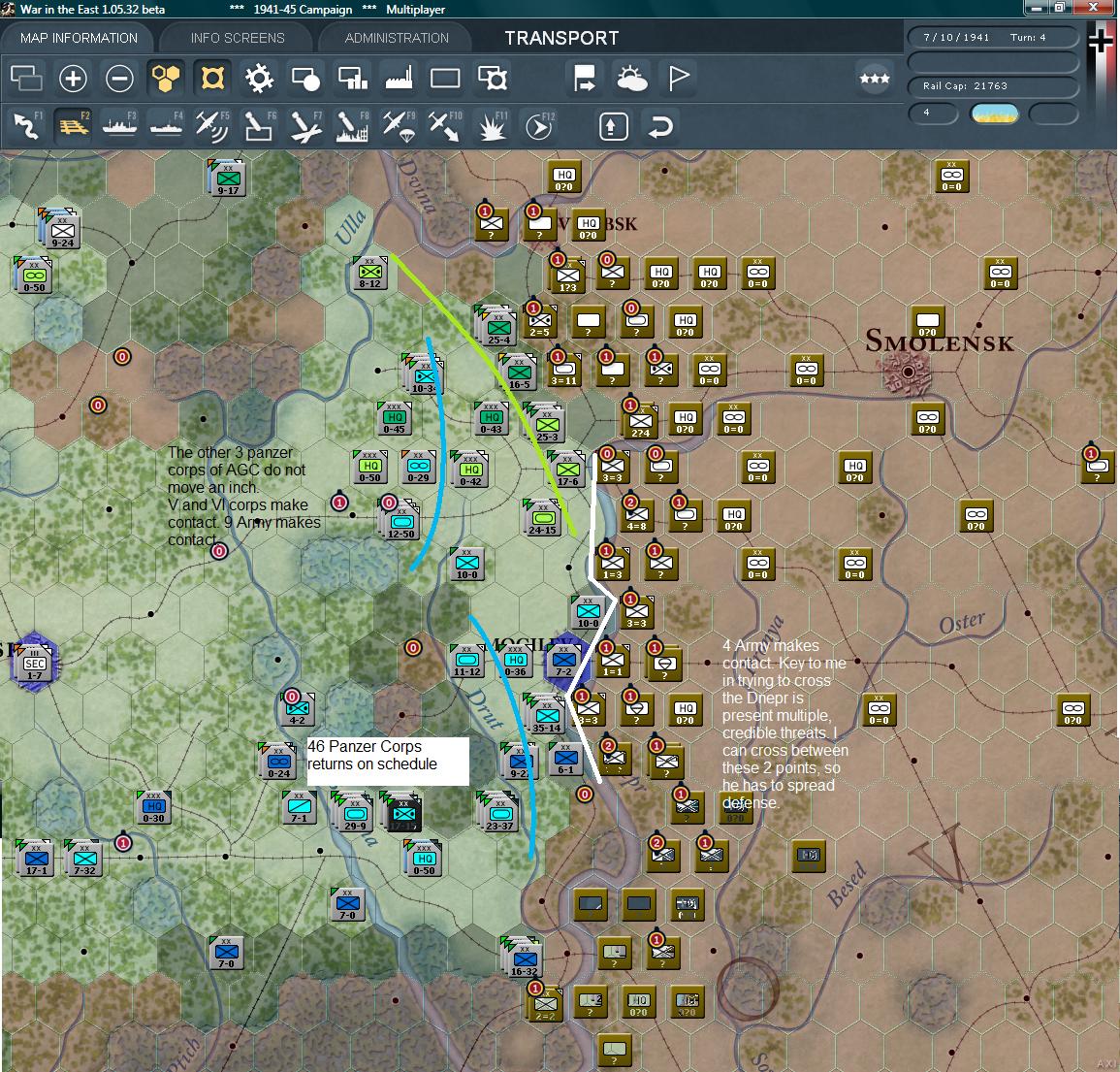Open the Info Screens tab

(x=238, y=38)
